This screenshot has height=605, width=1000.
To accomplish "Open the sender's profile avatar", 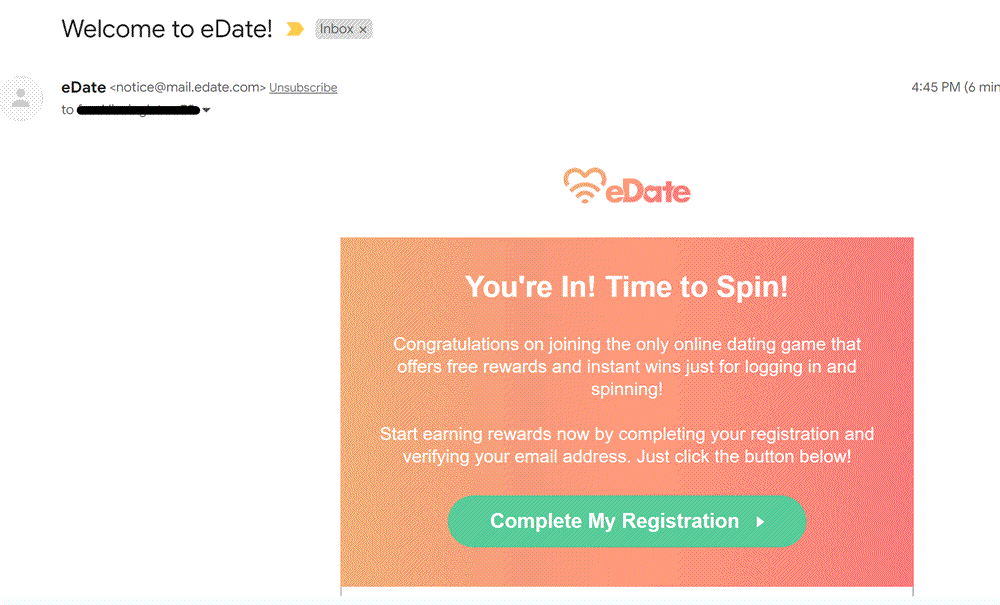I will tap(22, 98).
